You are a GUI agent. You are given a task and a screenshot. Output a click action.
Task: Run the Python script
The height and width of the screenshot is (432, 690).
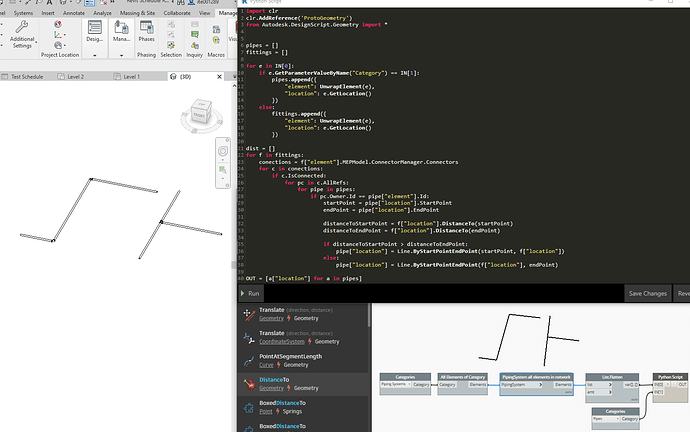pos(250,293)
